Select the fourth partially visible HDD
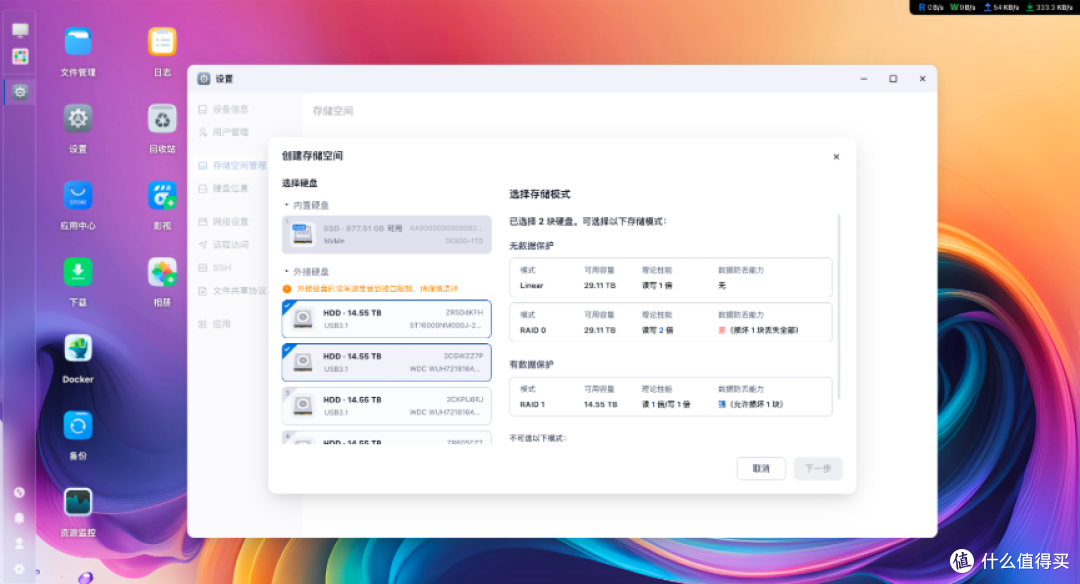 [386, 437]
